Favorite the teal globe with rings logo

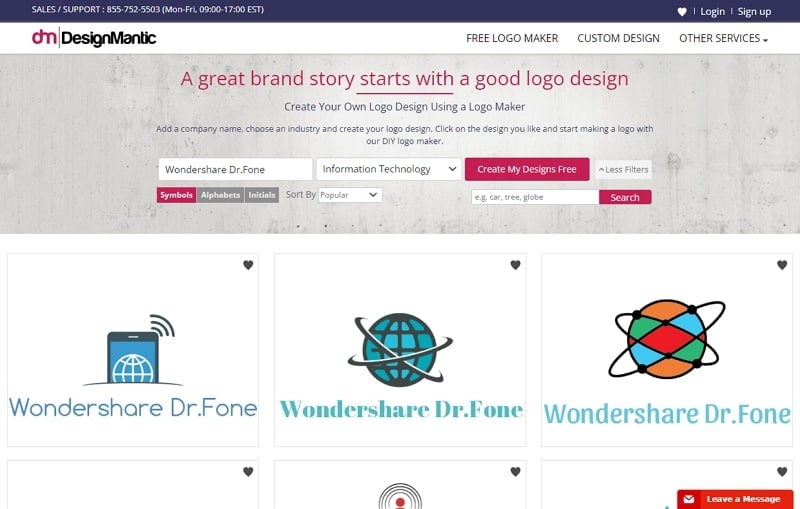515,265
